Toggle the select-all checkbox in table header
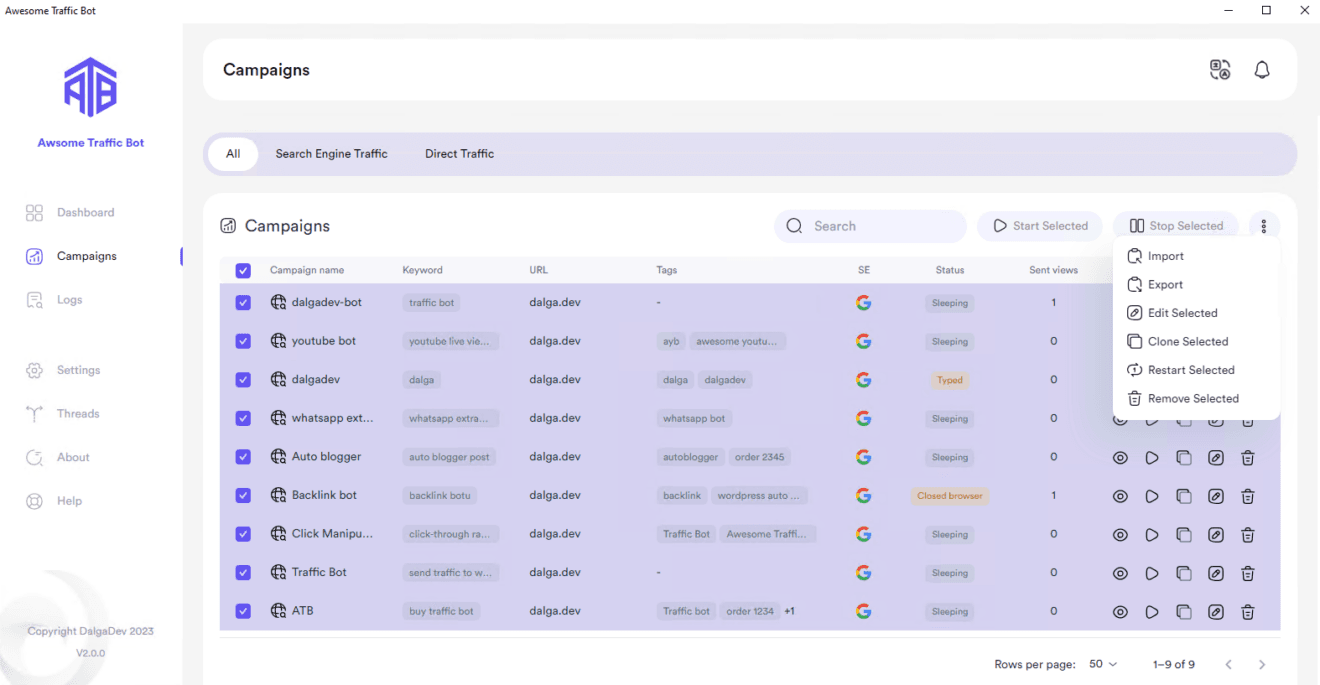 point(243,271)
